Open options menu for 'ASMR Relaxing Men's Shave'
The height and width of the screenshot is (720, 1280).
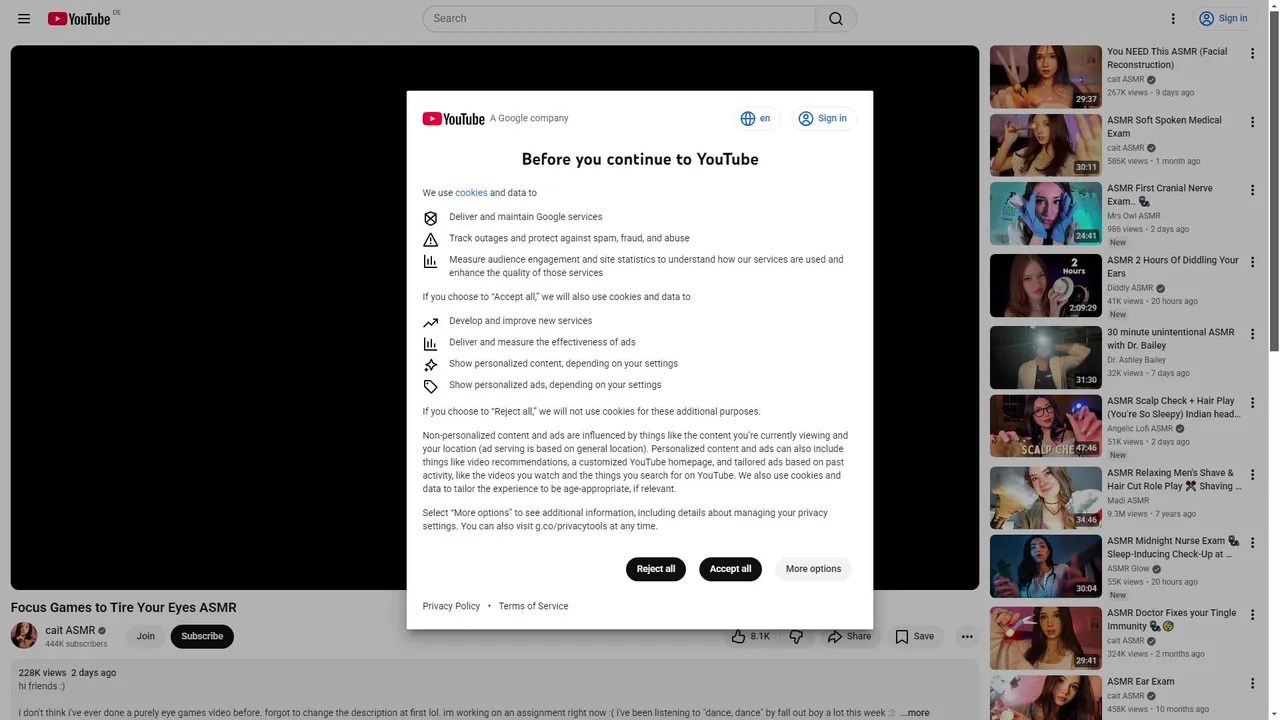click(x=1252, y=475)
